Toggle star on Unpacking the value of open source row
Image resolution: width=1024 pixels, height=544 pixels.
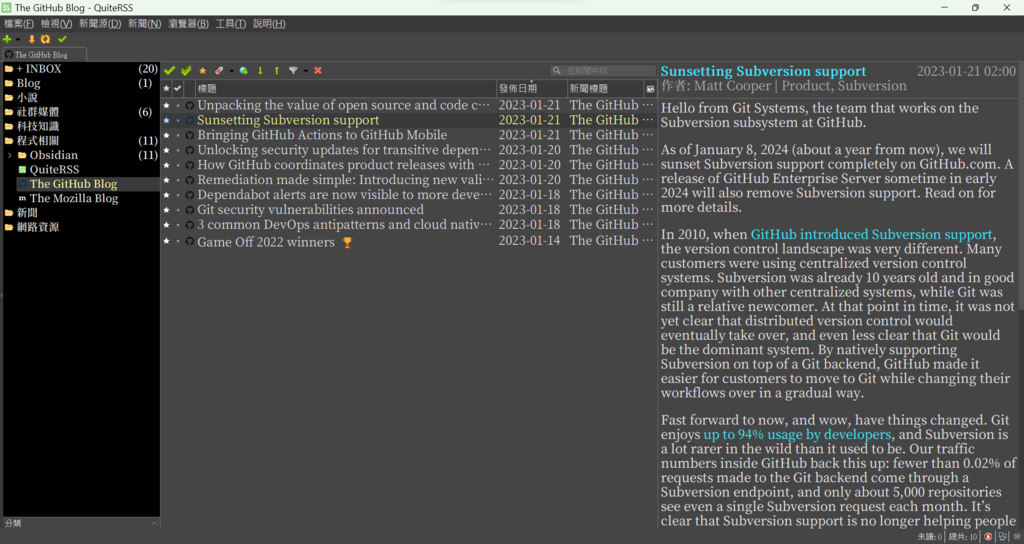pyautogui.click(x=166, y=105)
